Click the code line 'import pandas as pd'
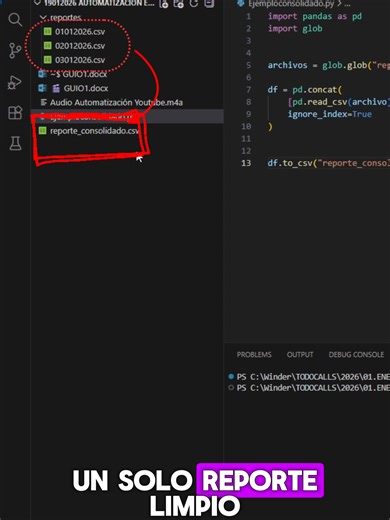This screenshot has height=520, width=390. pos(315,16)
